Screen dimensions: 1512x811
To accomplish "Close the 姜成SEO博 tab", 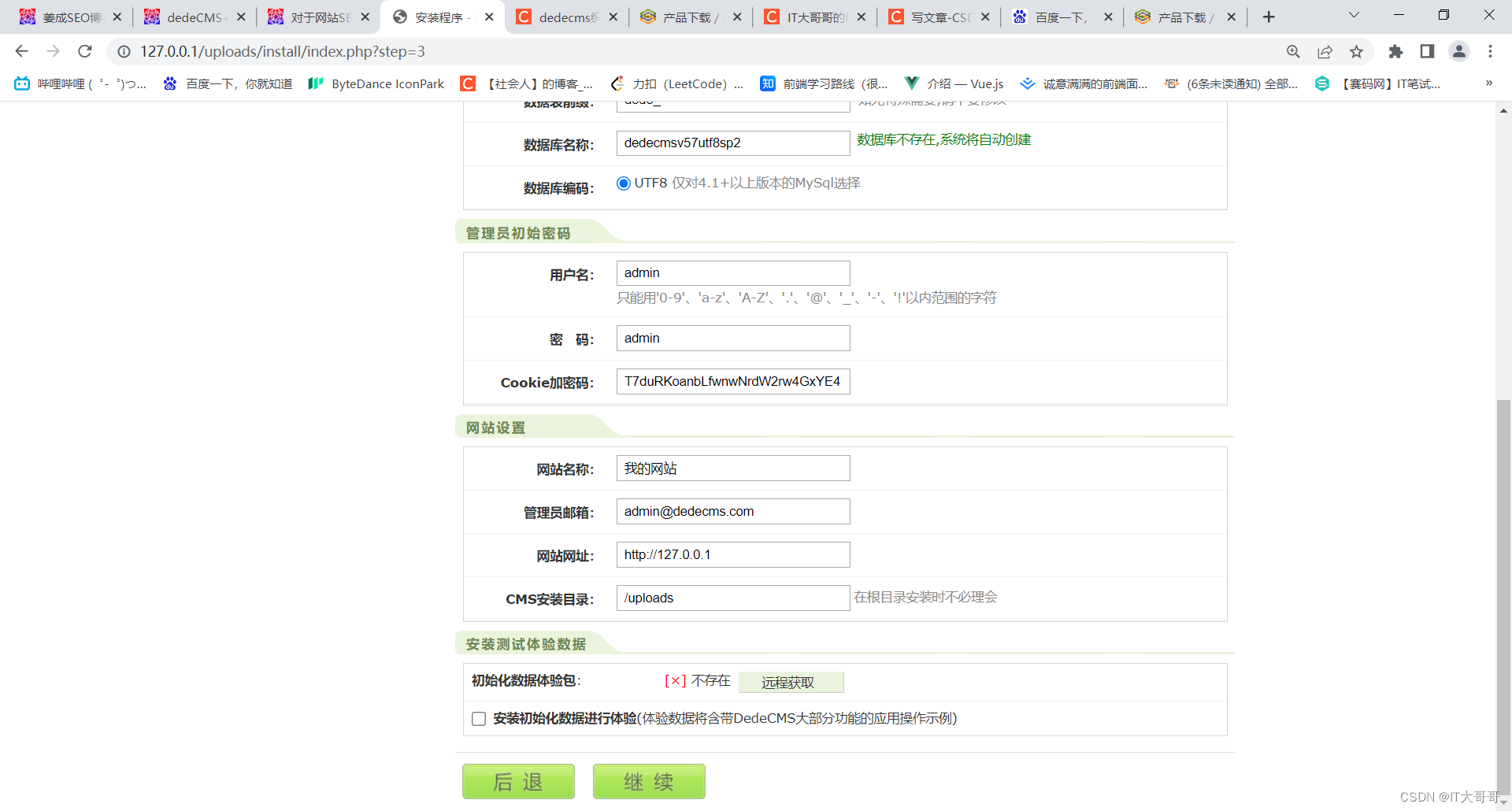I will pos(117,17).
